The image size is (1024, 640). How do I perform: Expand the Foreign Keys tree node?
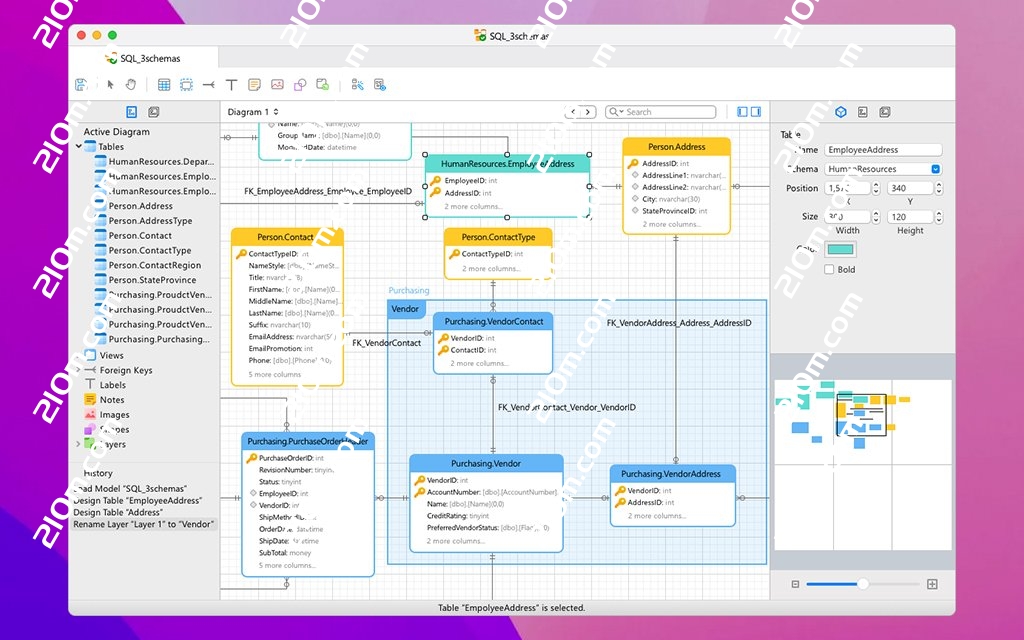pyautogui.click(x=78, y=370)
